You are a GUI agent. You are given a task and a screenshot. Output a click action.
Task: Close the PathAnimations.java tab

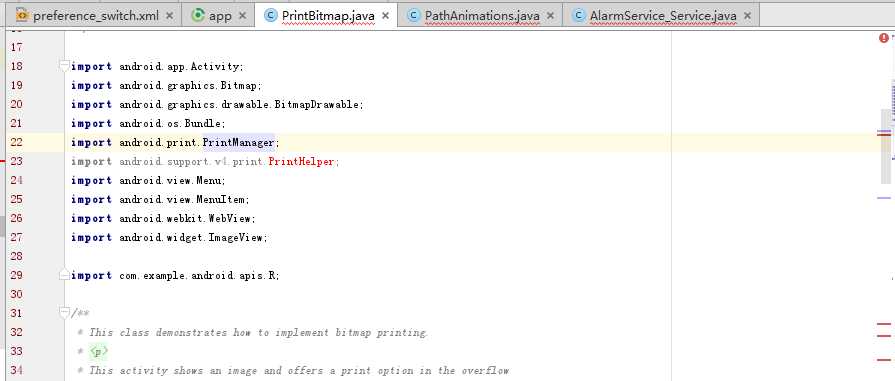(550, 16)
